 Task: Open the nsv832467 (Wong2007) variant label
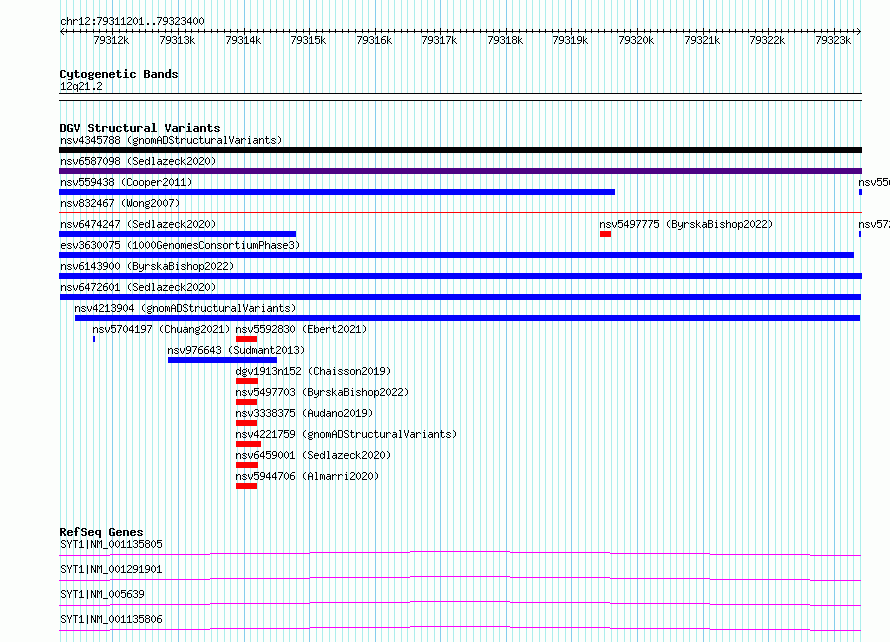click(x=120, y=203)
